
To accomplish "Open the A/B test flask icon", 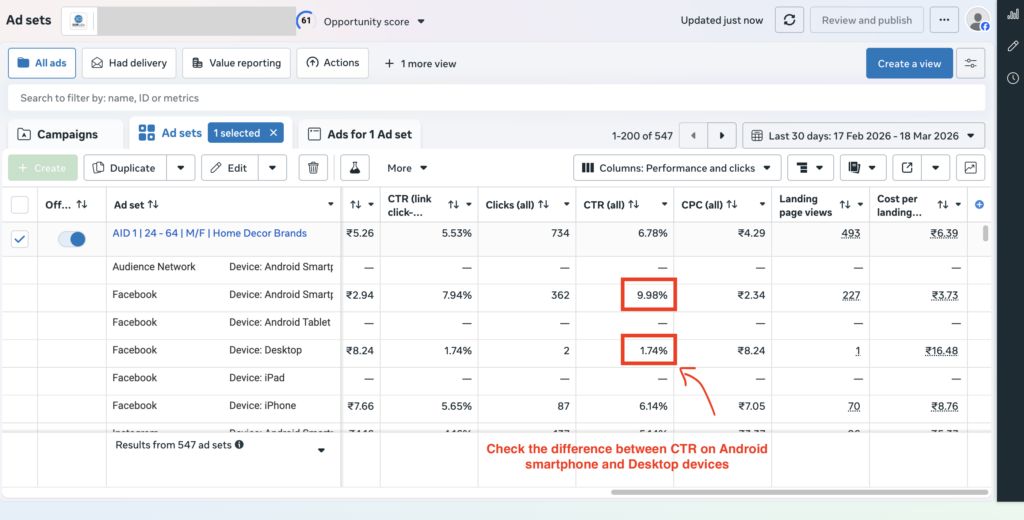I will [354, 168].
